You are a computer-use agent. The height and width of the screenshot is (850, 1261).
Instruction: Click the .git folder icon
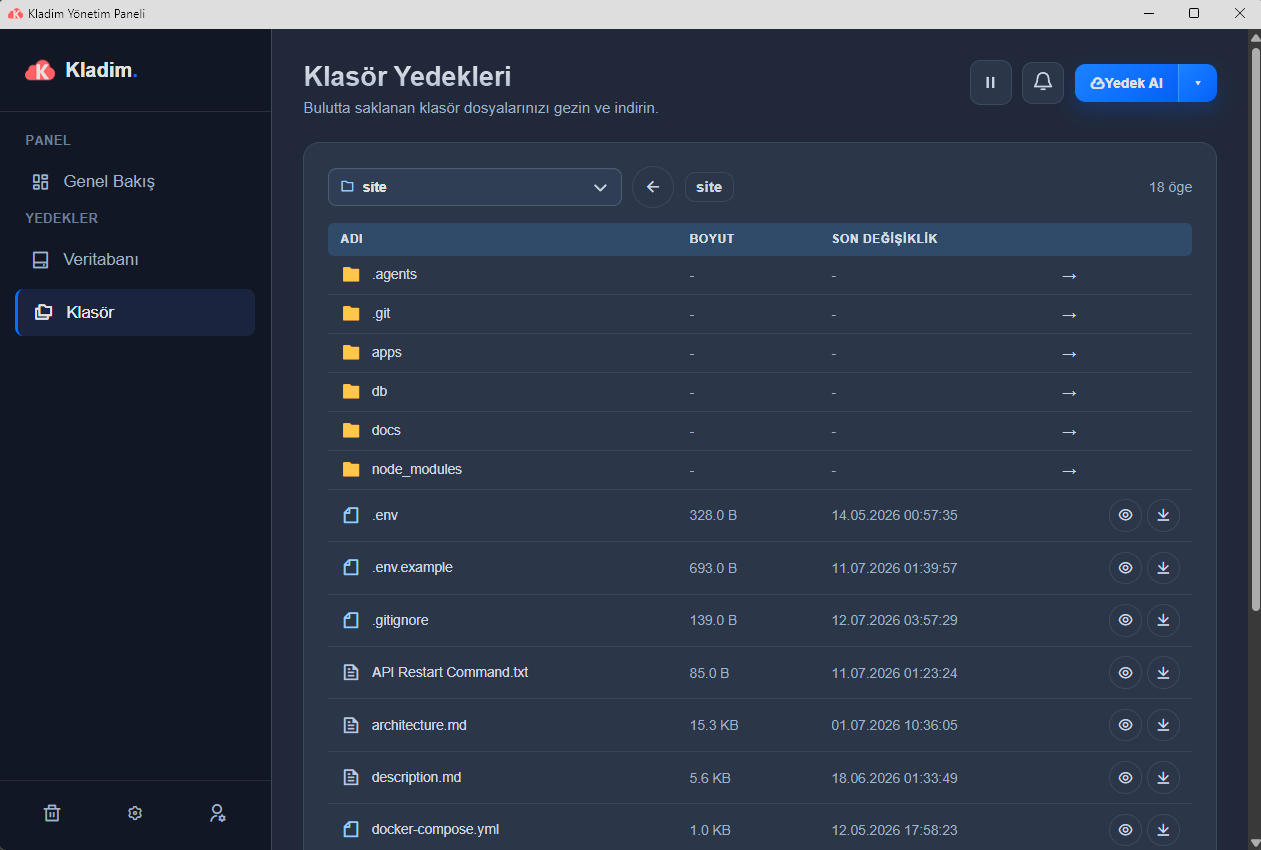coord(351,313)
